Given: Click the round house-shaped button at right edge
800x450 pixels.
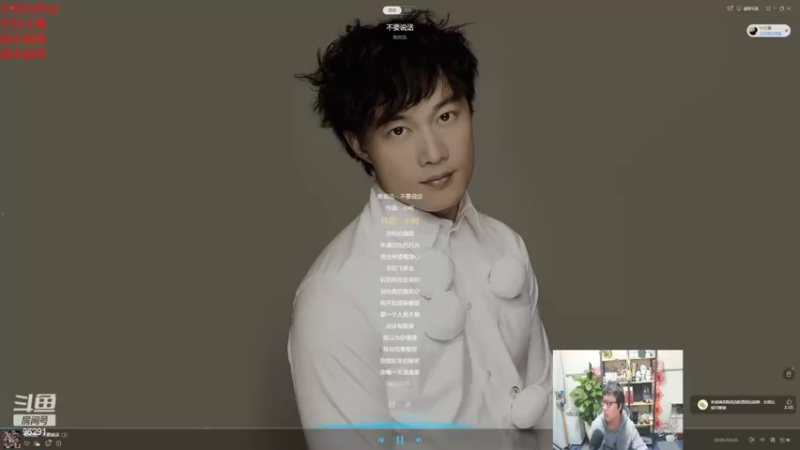Looking at the screenshot, I should click(x=789, y=374).
